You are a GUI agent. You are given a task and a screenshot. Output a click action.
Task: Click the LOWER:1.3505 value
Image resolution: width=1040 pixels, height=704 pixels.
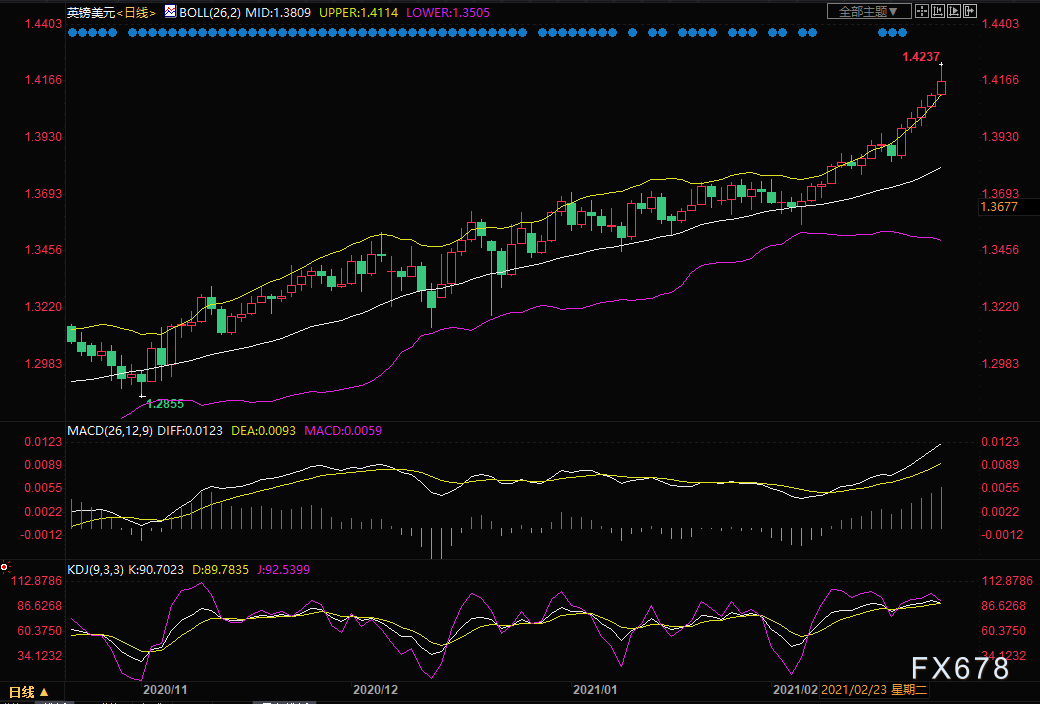tap(448, 13)
